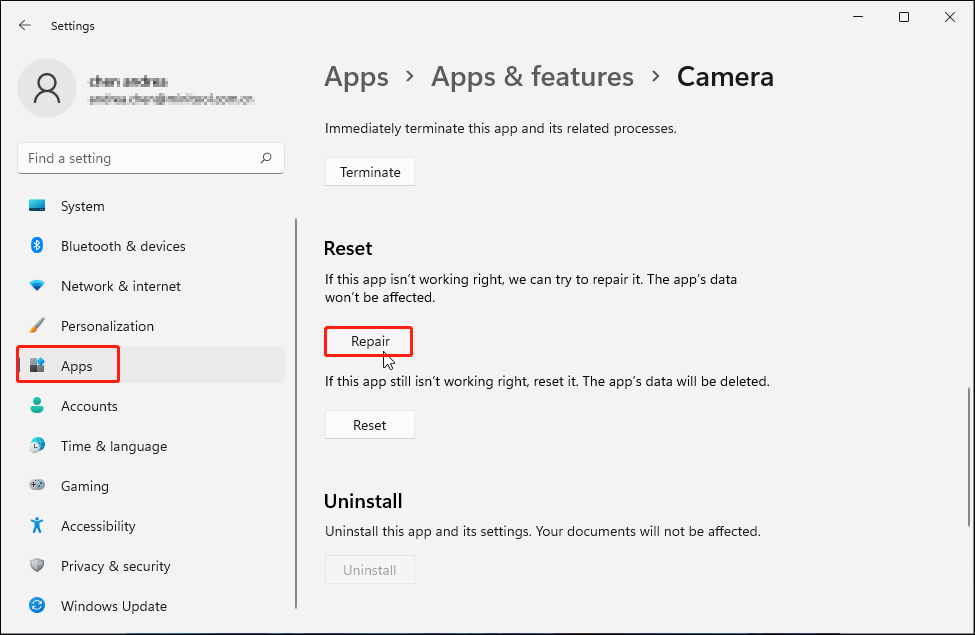This screenshot has width=975, height=635.
Task: Click the System monitor icon
Action: point(37,206)
